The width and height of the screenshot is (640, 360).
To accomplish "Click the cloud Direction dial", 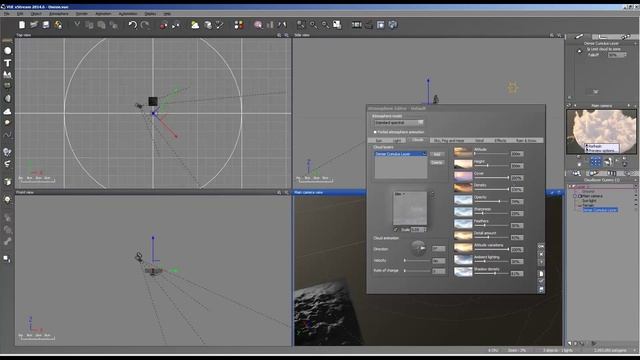I will [x=418, y=248].
